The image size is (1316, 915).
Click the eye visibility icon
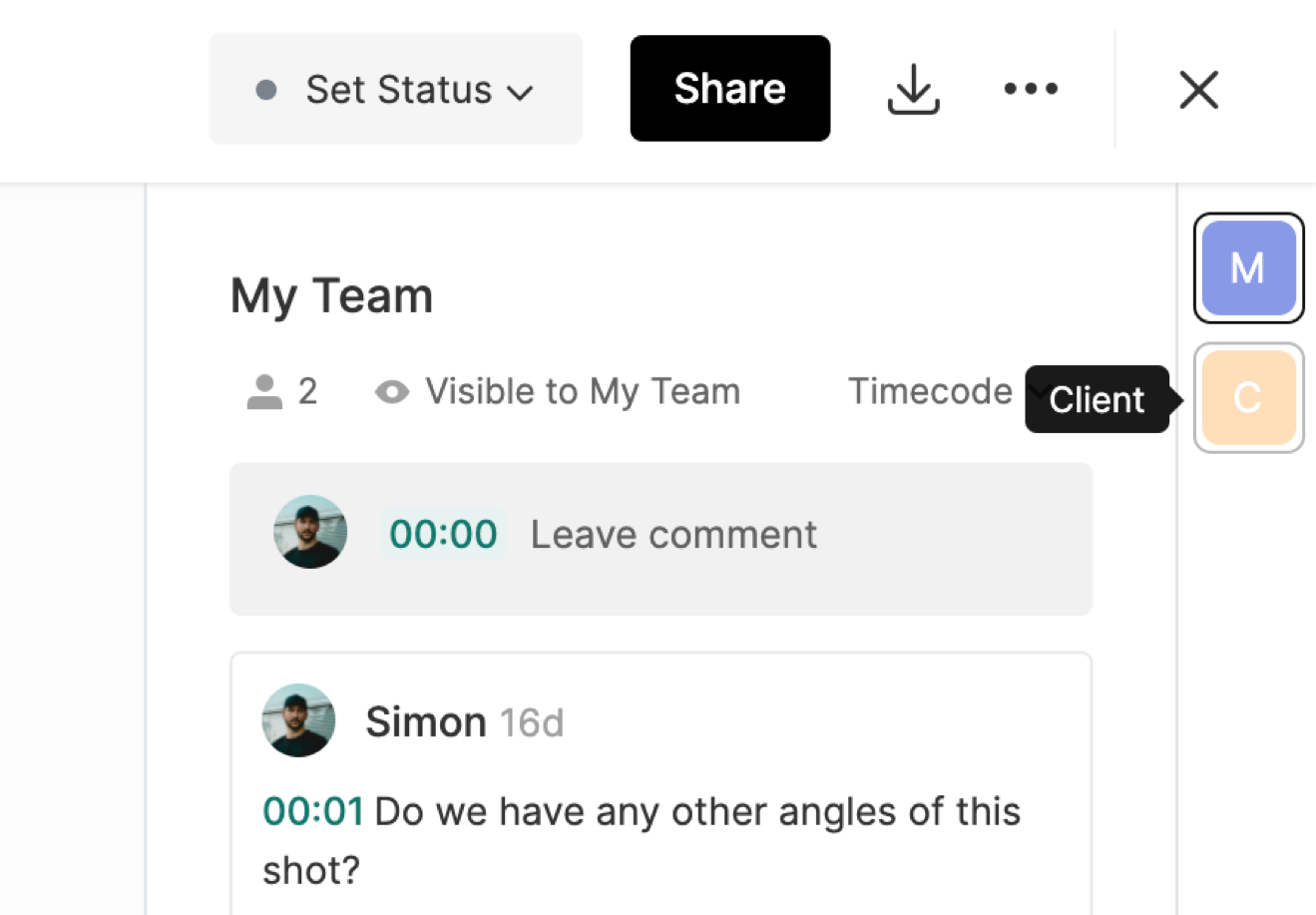(392, 393)
